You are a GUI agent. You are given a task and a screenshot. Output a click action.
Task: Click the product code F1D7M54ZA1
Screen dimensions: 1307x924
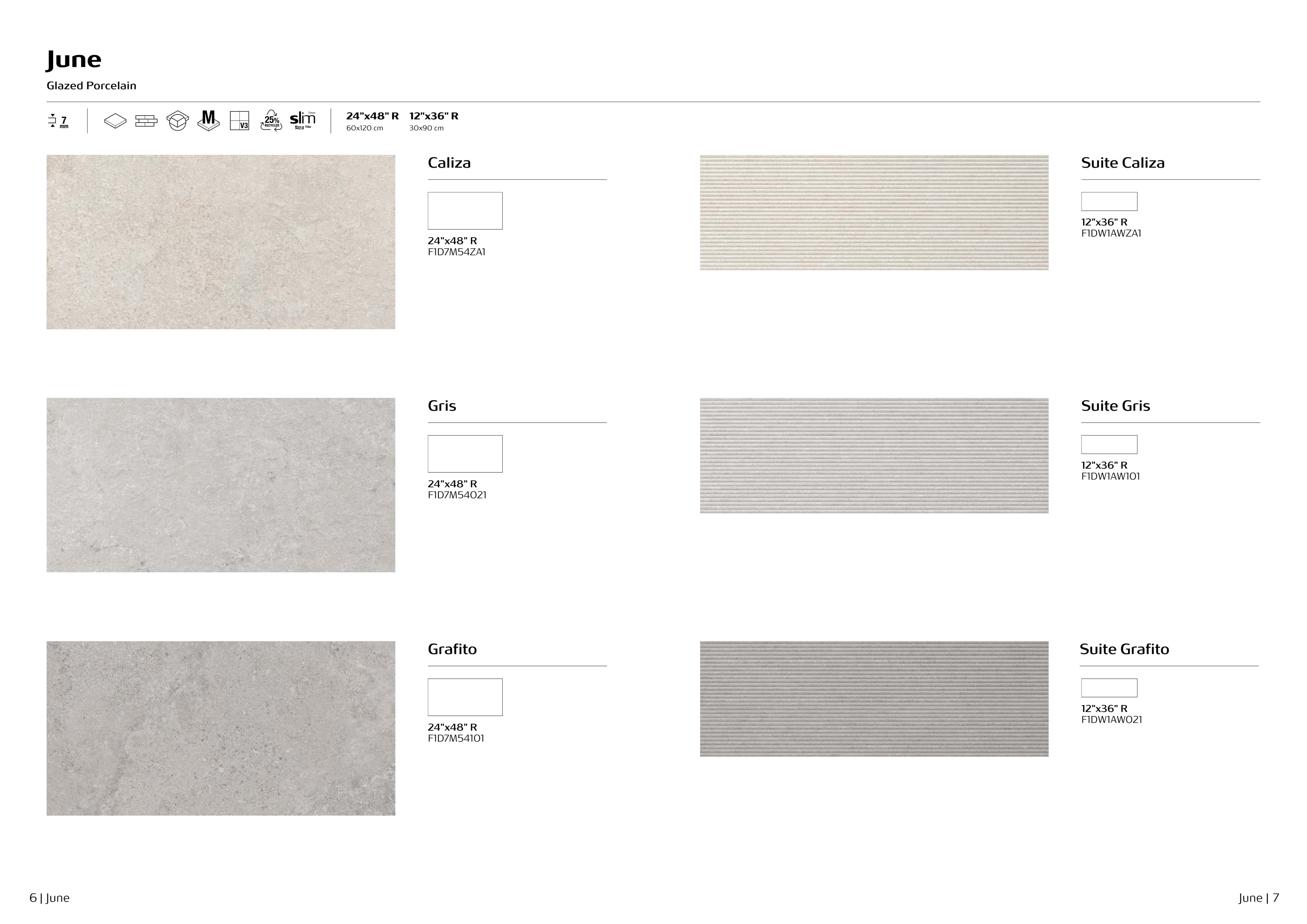[x=456, y=252]
